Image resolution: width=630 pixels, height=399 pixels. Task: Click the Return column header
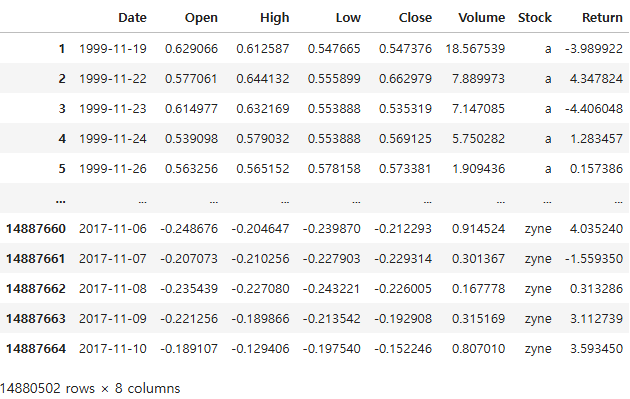pos(602,18)
